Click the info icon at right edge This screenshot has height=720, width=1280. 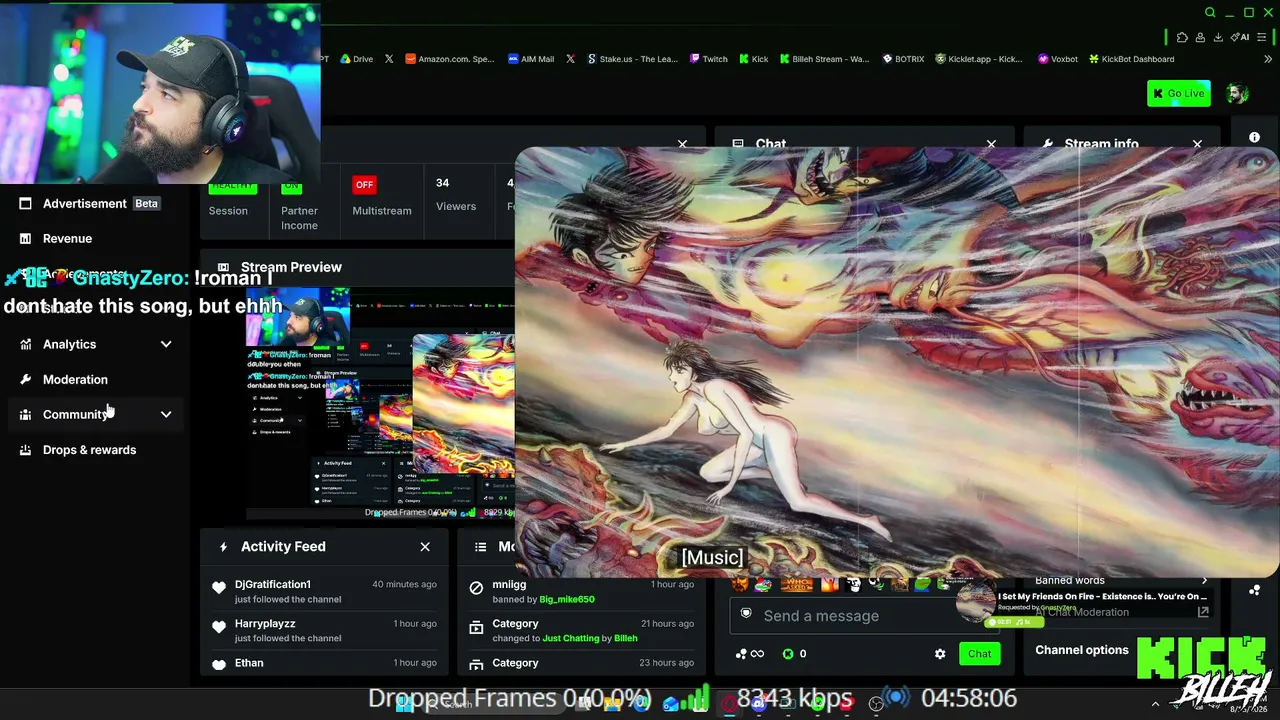coord(1254,137)
